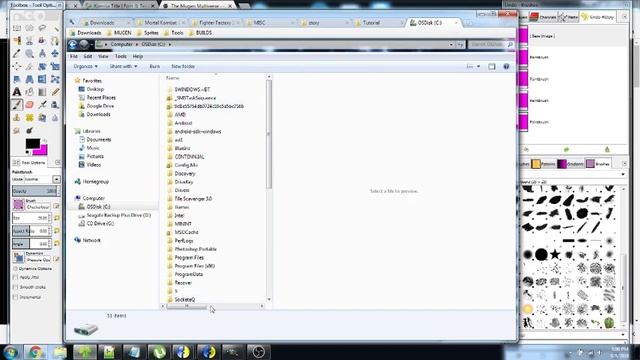Screen dimensions: 640x360
Task: Open the Explorer Edit menu
Action: pos(88,56)
